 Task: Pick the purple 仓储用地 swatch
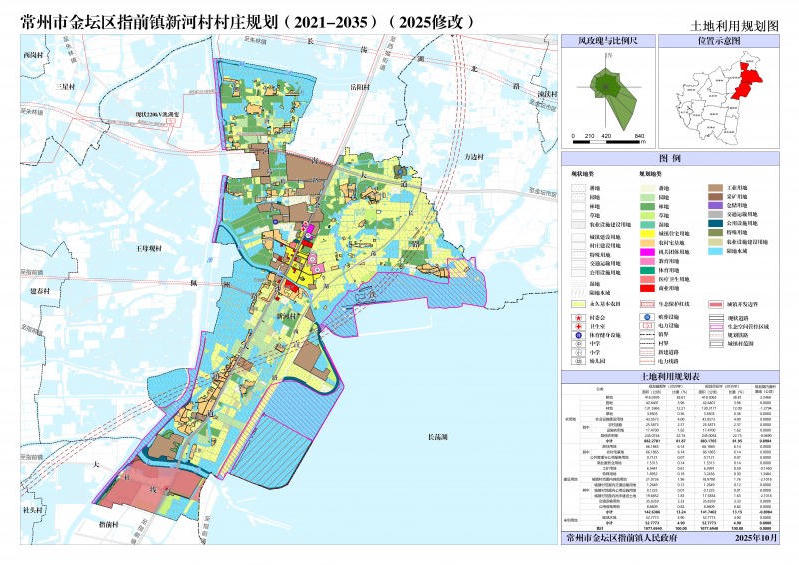(x=716, y=205)
